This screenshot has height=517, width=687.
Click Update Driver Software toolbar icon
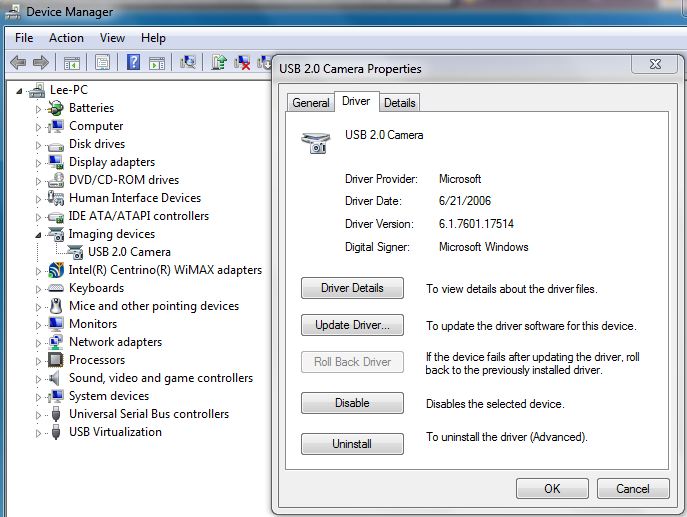pyautogui.click(x=219, y=63)
